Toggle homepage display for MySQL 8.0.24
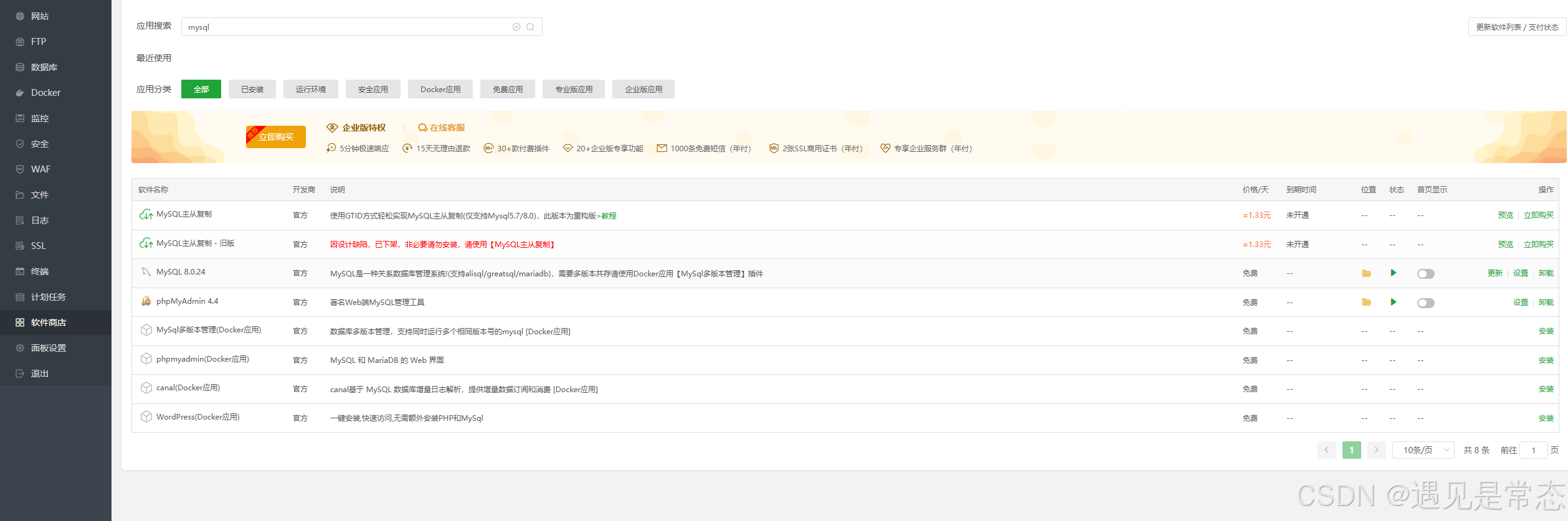 (1425, 274)
